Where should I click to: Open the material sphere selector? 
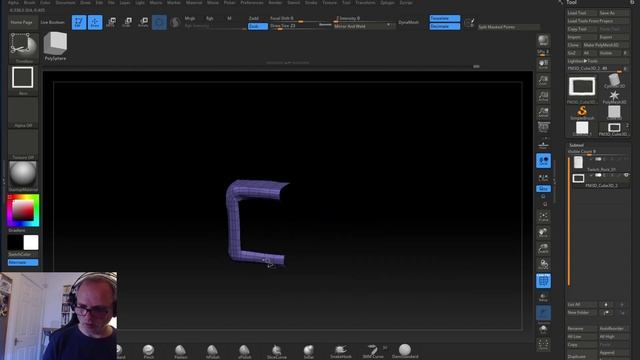23,176
